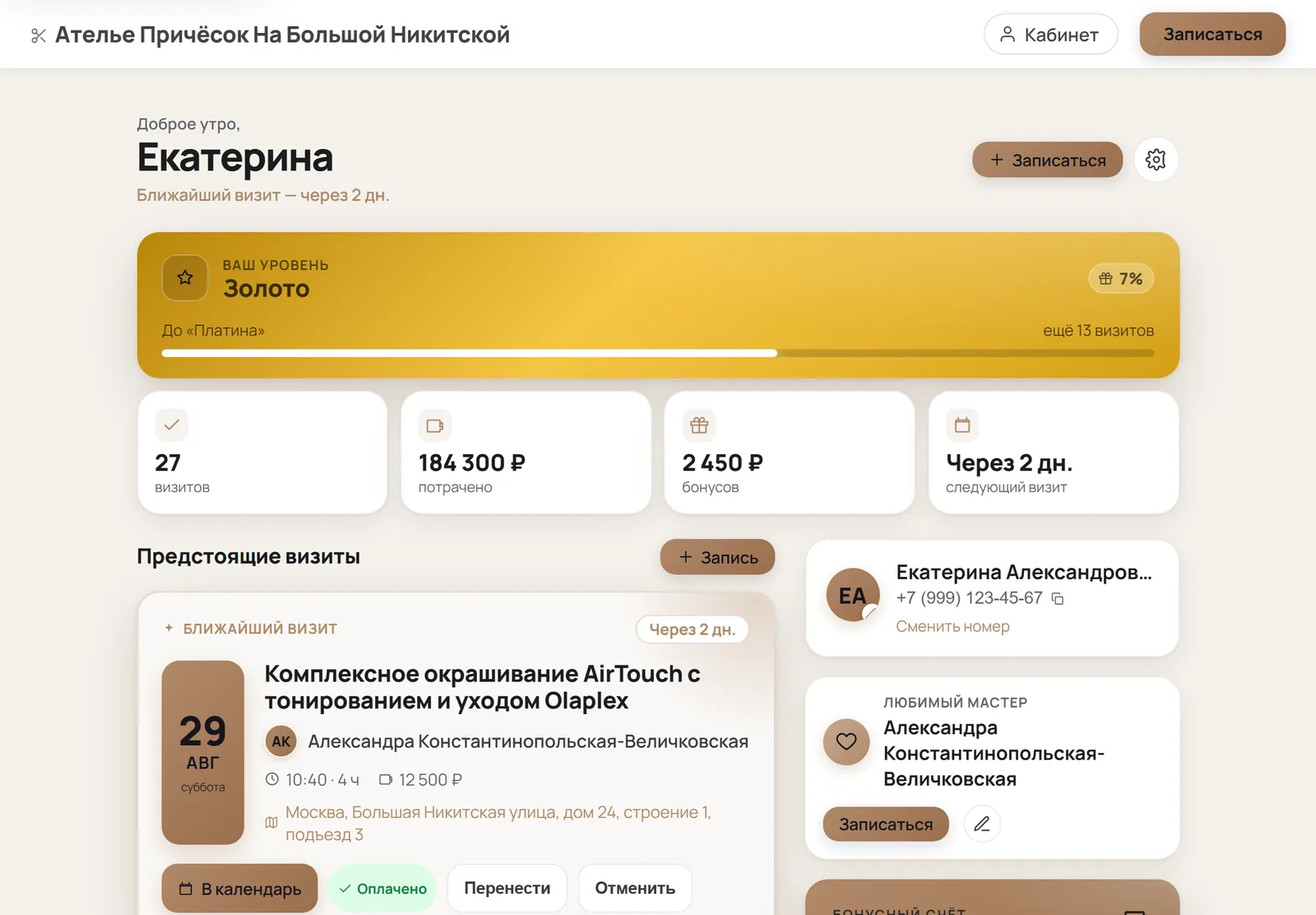Click the level progress bar to Платина
1316x915 pixels.
click(x=658, y=353)
